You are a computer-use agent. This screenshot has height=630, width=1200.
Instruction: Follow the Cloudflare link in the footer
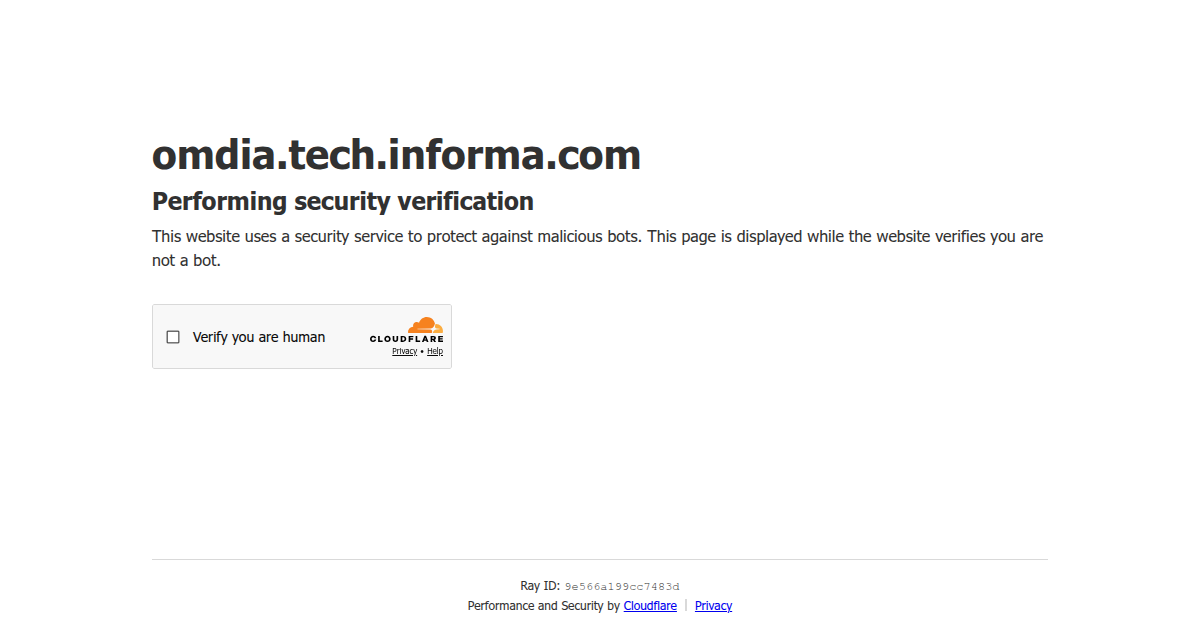coord(650,606)
